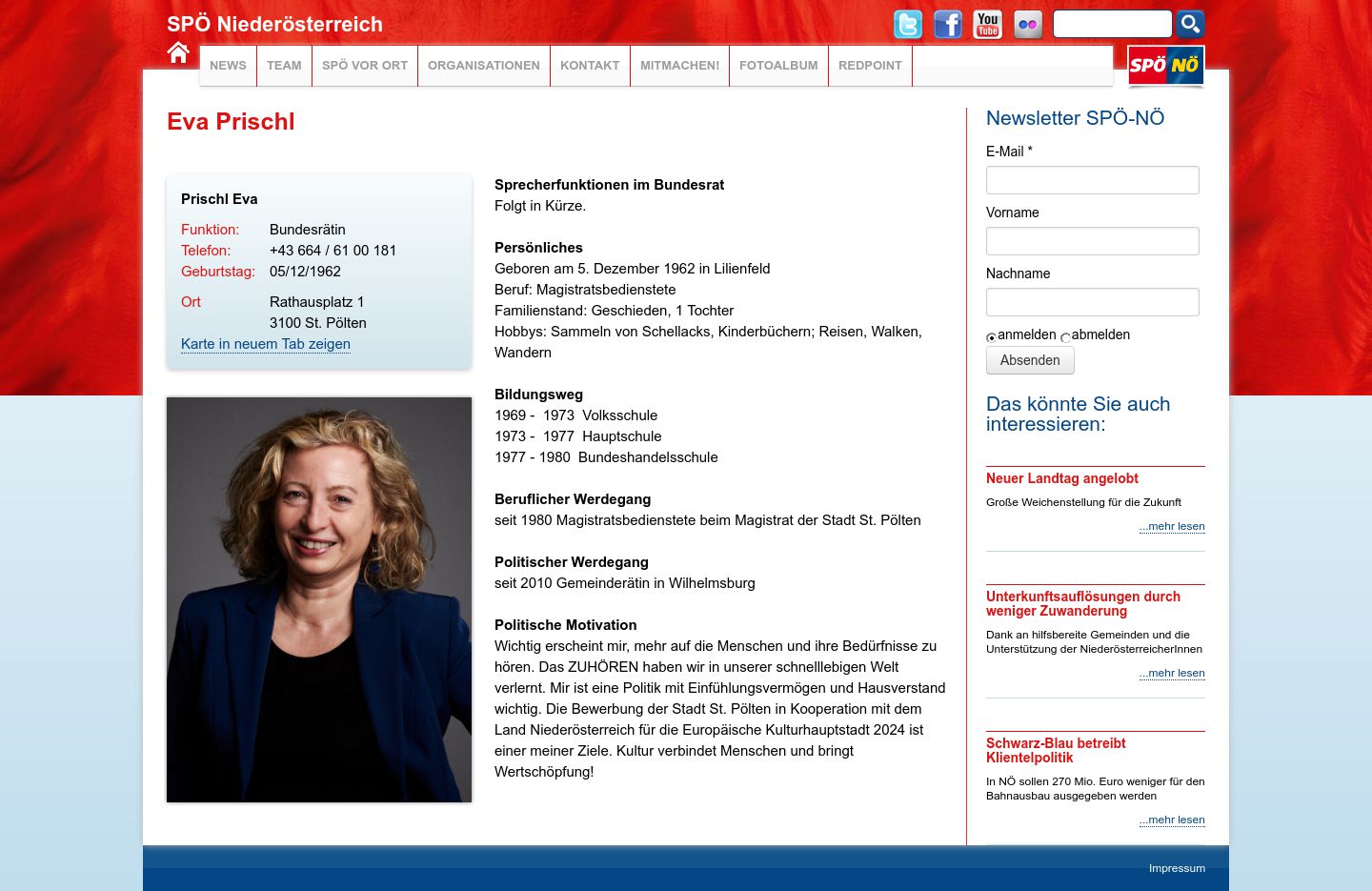Open the YouTube channel icon
Image resolution: width=1372 pixels, height=891 pixels.
[x=988, y=24]
